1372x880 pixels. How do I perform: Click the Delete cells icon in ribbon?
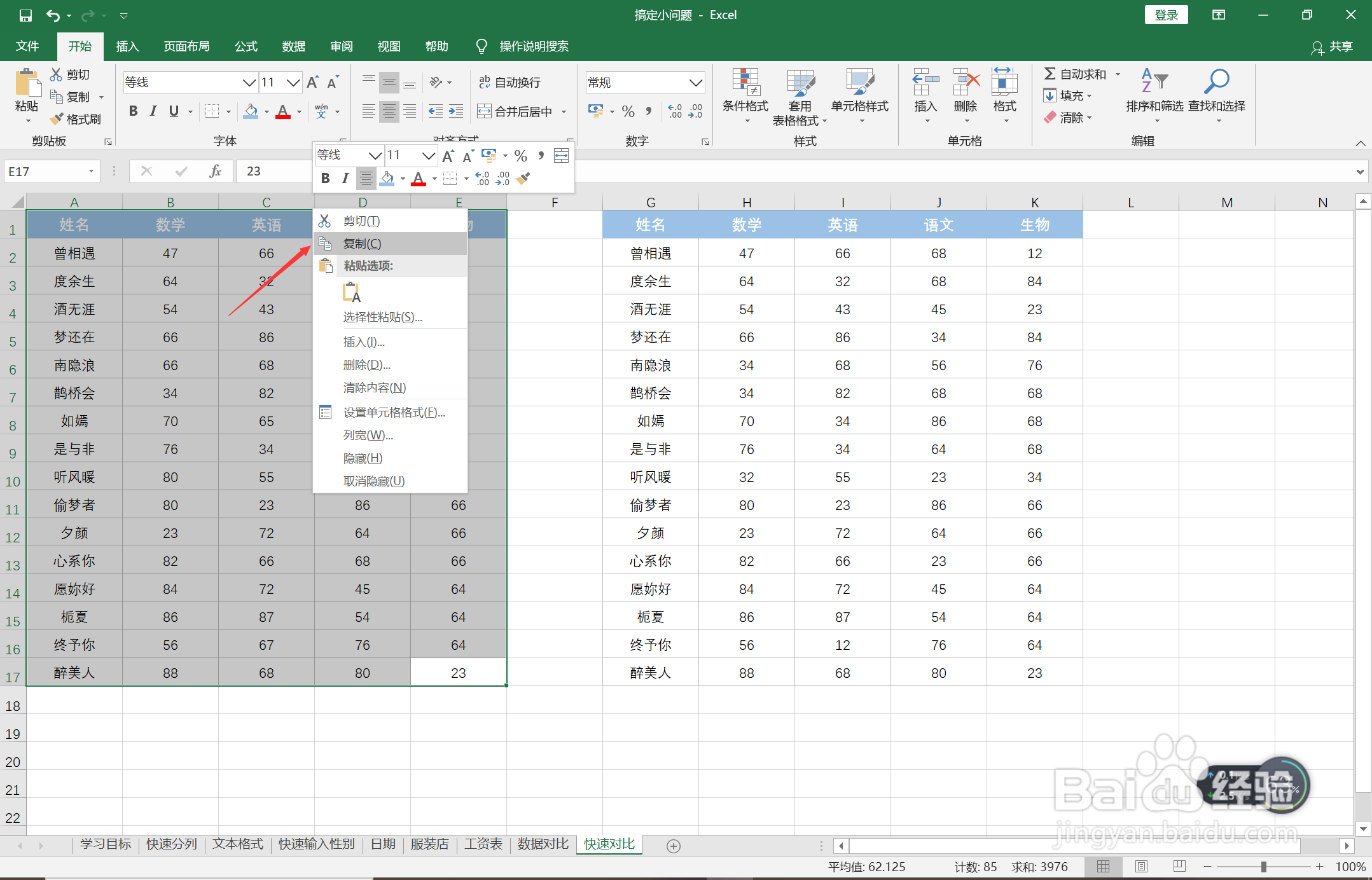(966, 82)
